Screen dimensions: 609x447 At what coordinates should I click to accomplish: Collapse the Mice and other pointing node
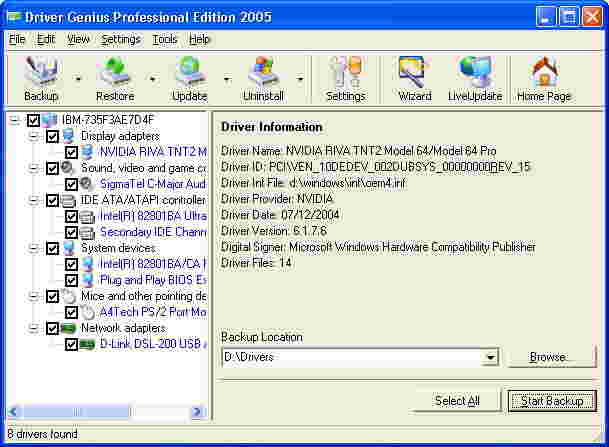[34, 296]
